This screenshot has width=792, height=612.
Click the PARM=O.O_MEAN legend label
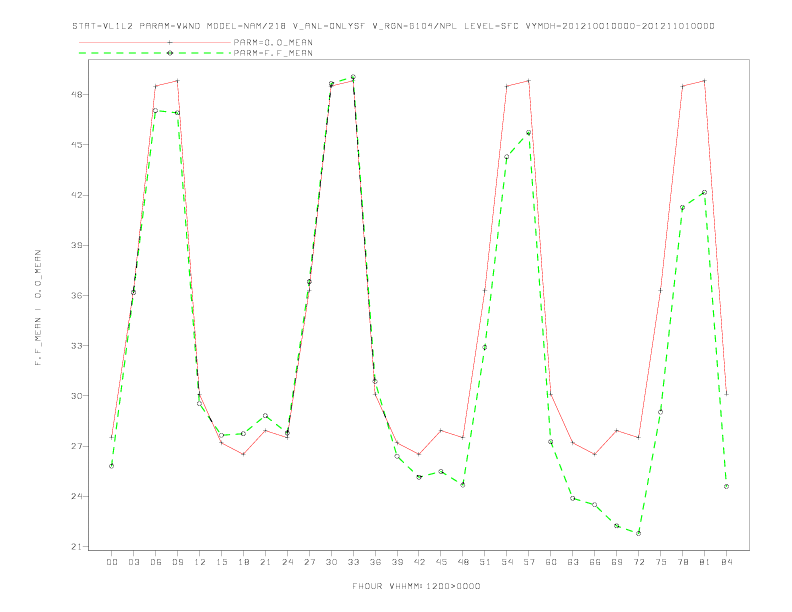point(273,42)
